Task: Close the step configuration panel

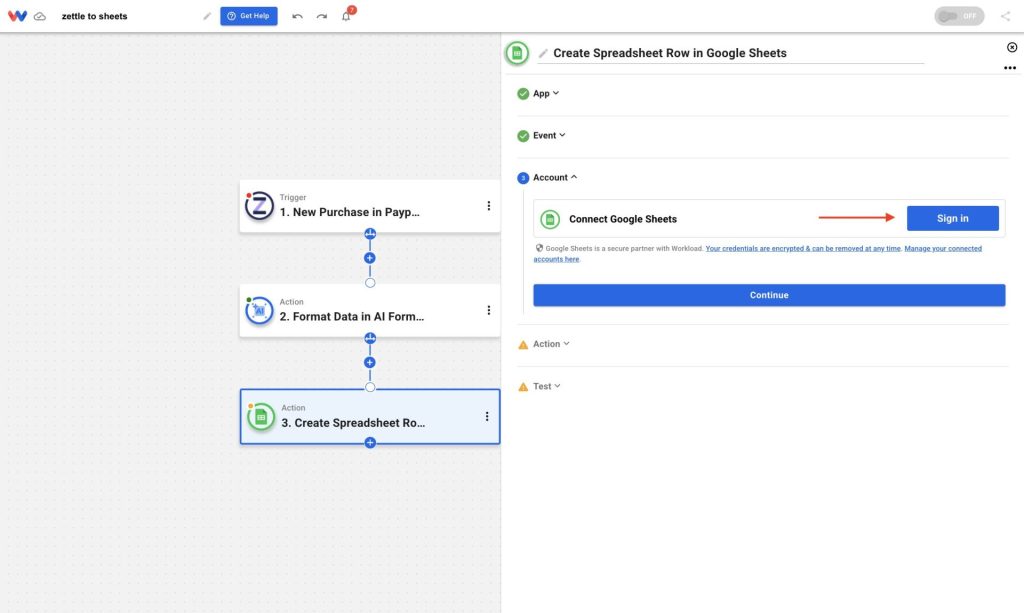Action: [x=1012, y=47]
